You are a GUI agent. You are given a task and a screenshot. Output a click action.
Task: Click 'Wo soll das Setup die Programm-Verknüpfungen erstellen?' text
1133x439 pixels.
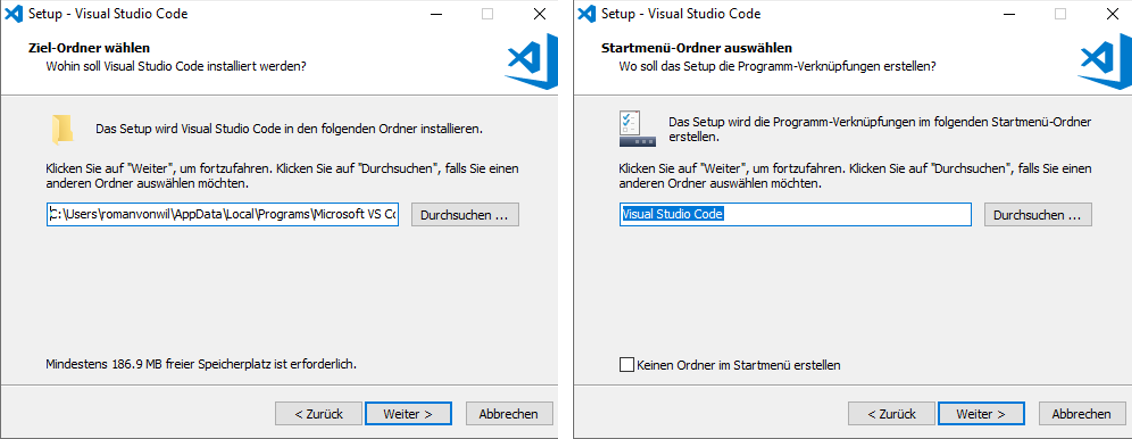(x=778, y=66)
